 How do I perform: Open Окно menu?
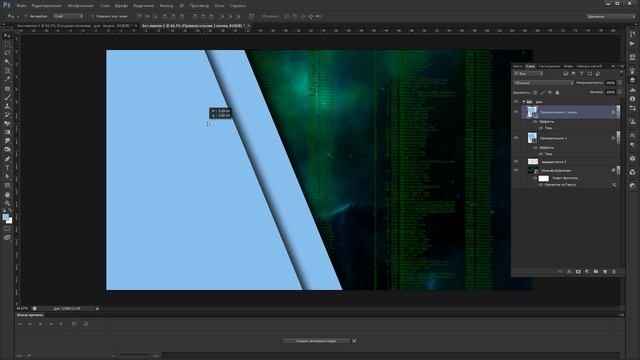tap(219, 6)
